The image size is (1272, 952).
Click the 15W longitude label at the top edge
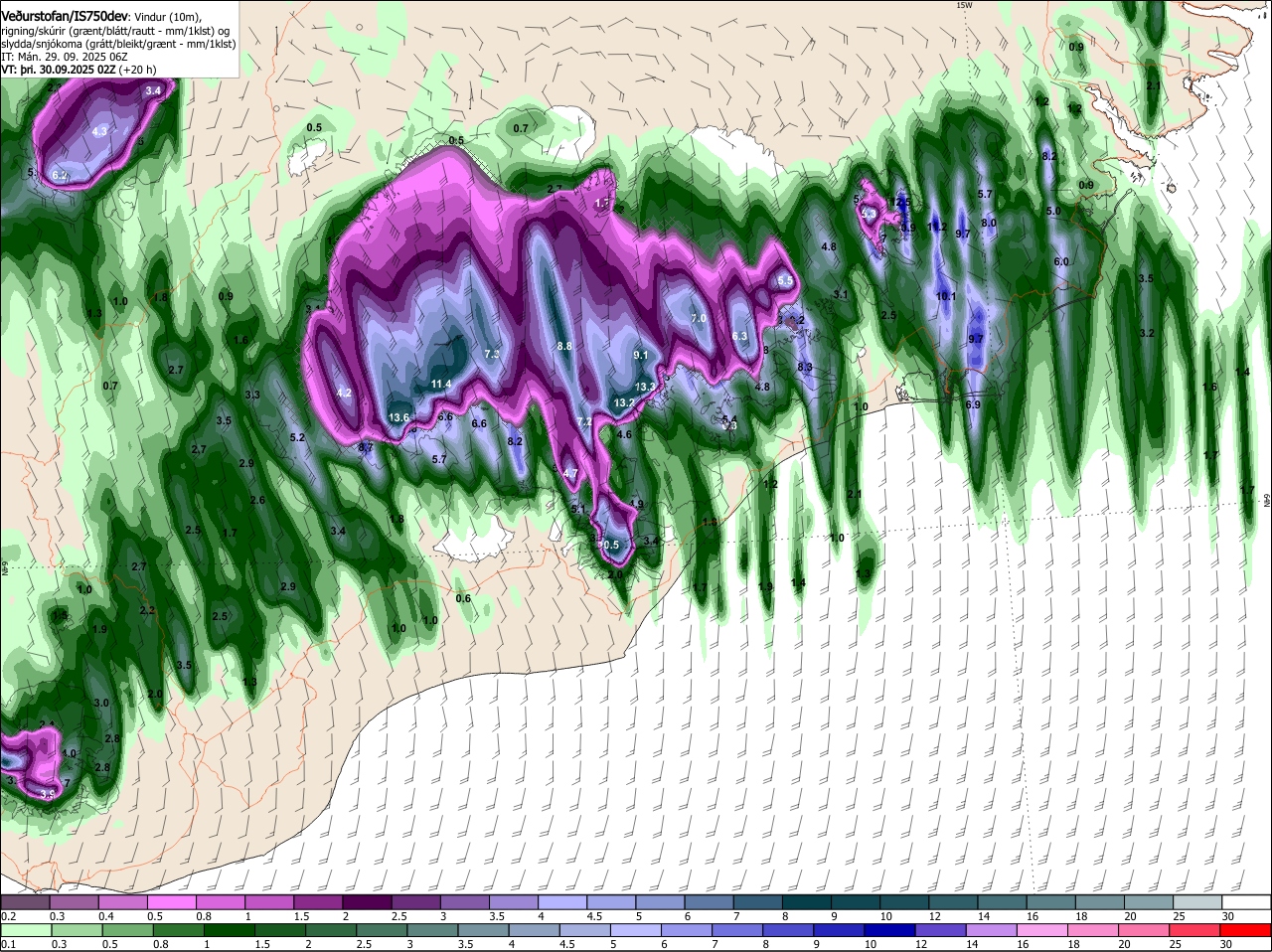coord(963,5)
